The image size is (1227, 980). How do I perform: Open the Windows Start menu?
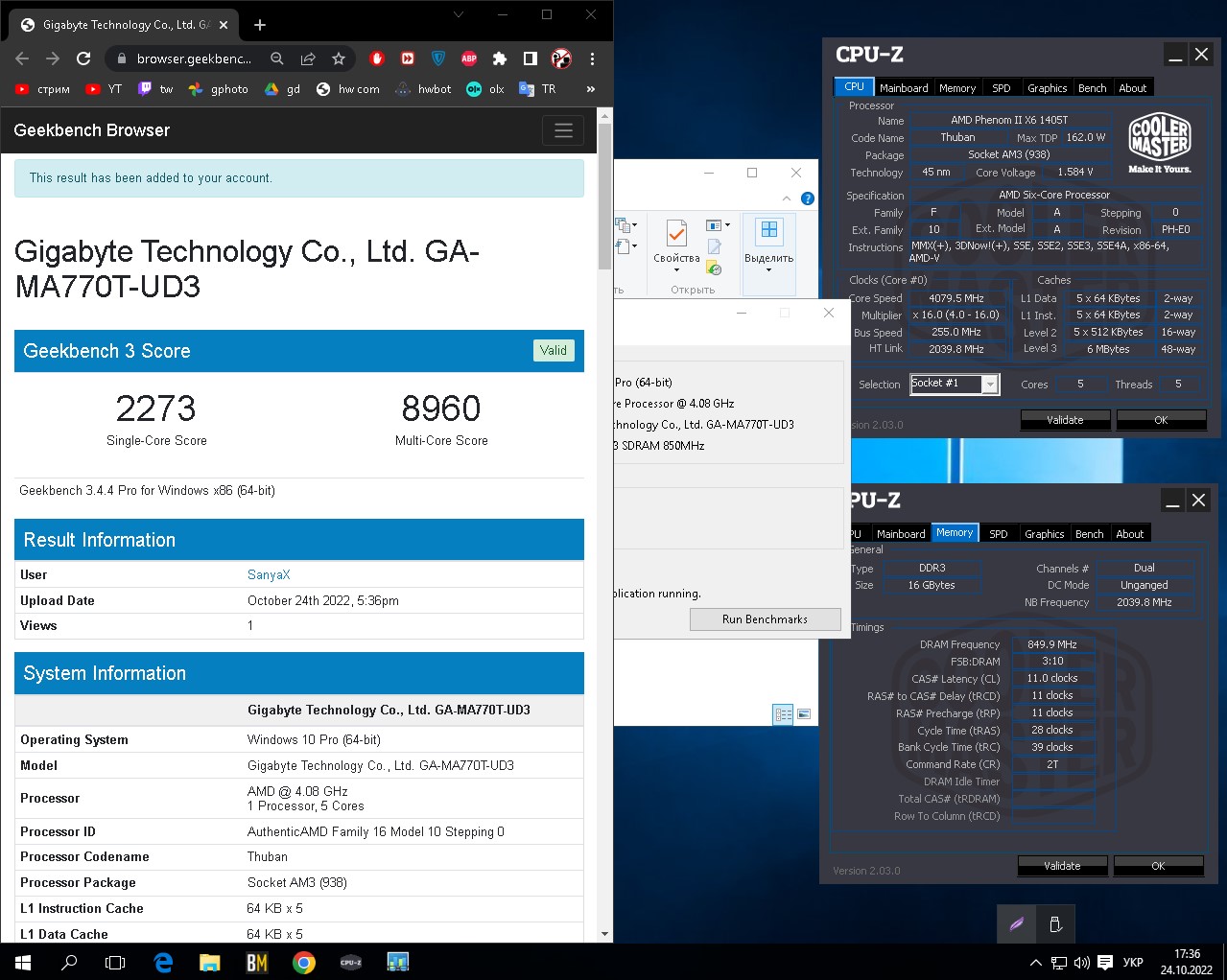pos(23,962)
